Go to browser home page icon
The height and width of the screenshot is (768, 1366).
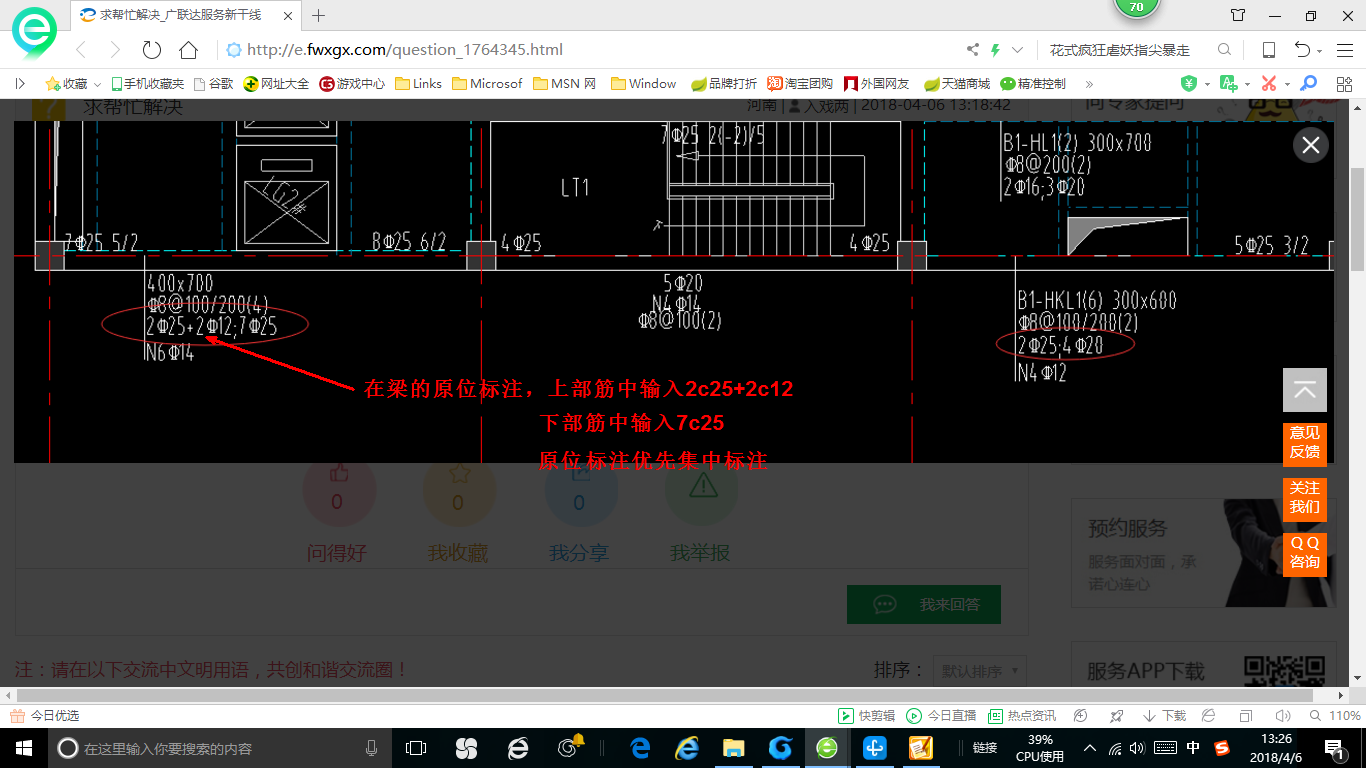188,50
